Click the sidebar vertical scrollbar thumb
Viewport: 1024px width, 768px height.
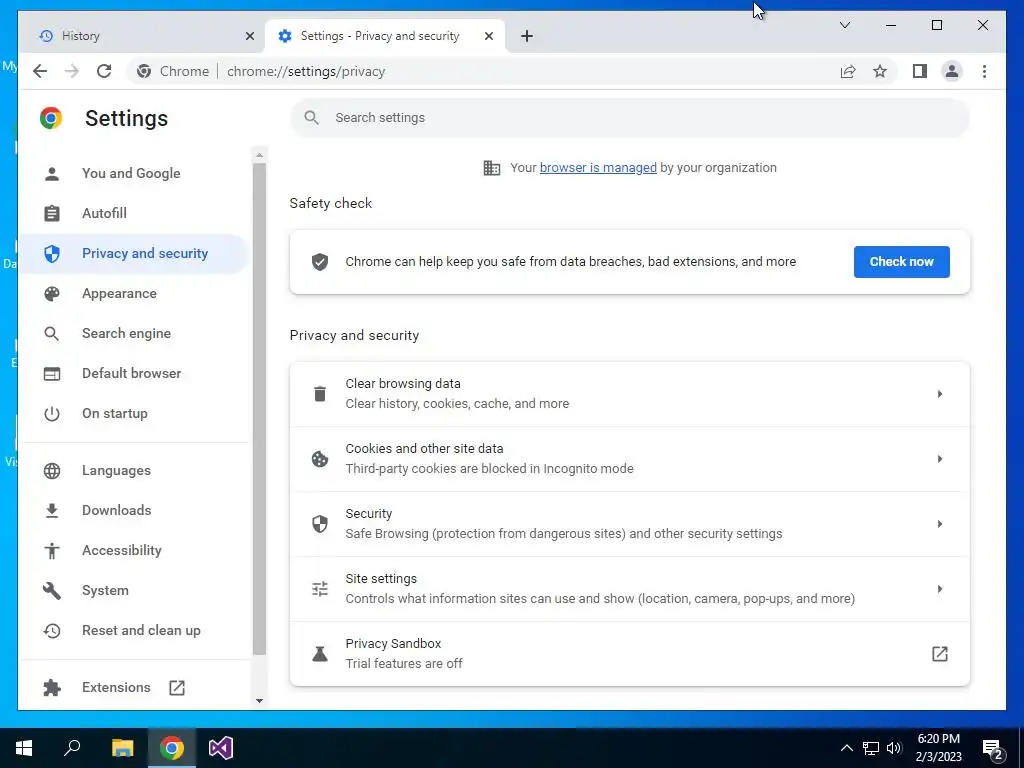click(259, 408)
